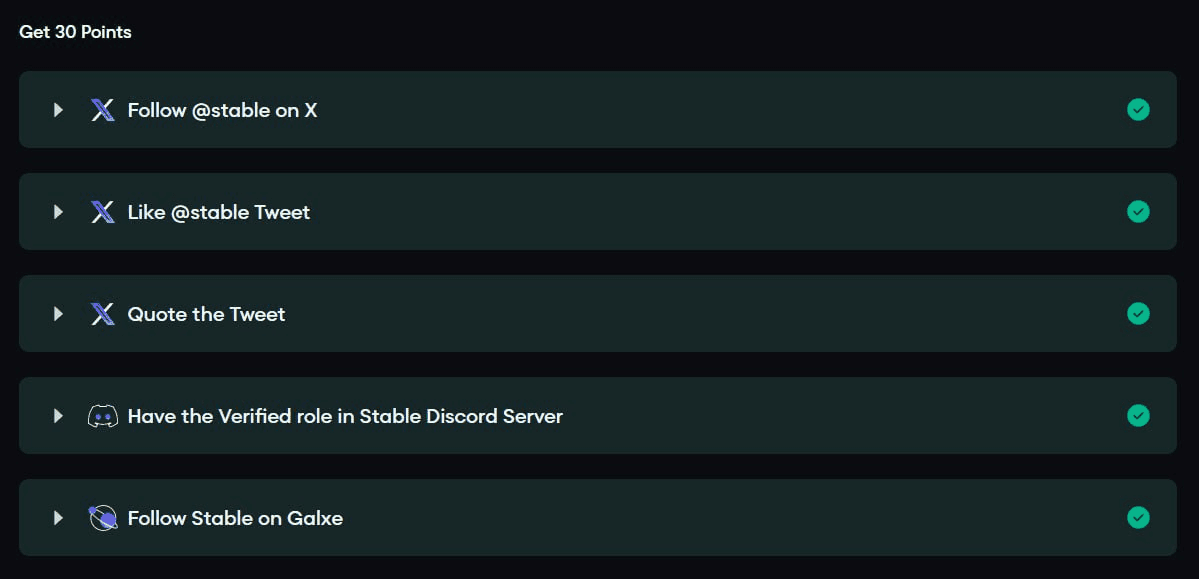Click green checkmark on Follow Stable on Galxe
Viewport: 1199px width, 579px height.
point(1139,518)
